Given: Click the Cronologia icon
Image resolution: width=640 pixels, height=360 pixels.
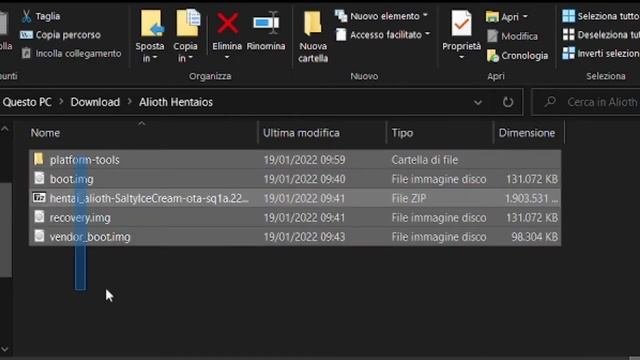Looking at the screenshot, I should click(493, 56).
